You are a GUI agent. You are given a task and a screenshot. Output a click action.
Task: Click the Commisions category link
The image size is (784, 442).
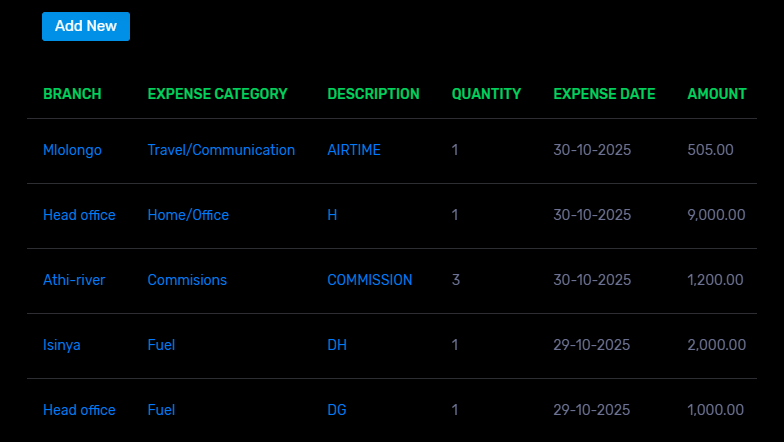tap(187, 280)
